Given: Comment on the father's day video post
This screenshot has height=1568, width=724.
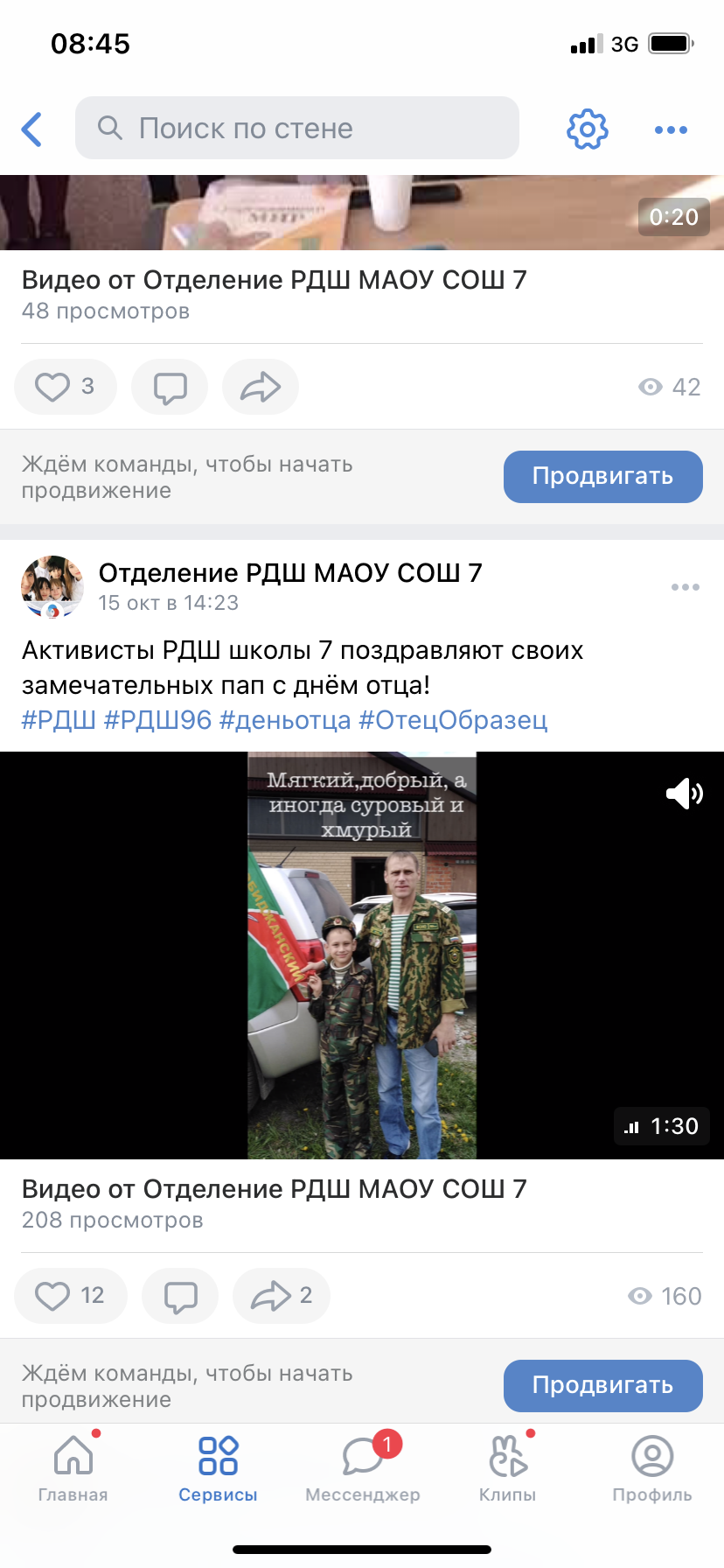Looking at the screenshot, I should click(x=180, y=1296).
